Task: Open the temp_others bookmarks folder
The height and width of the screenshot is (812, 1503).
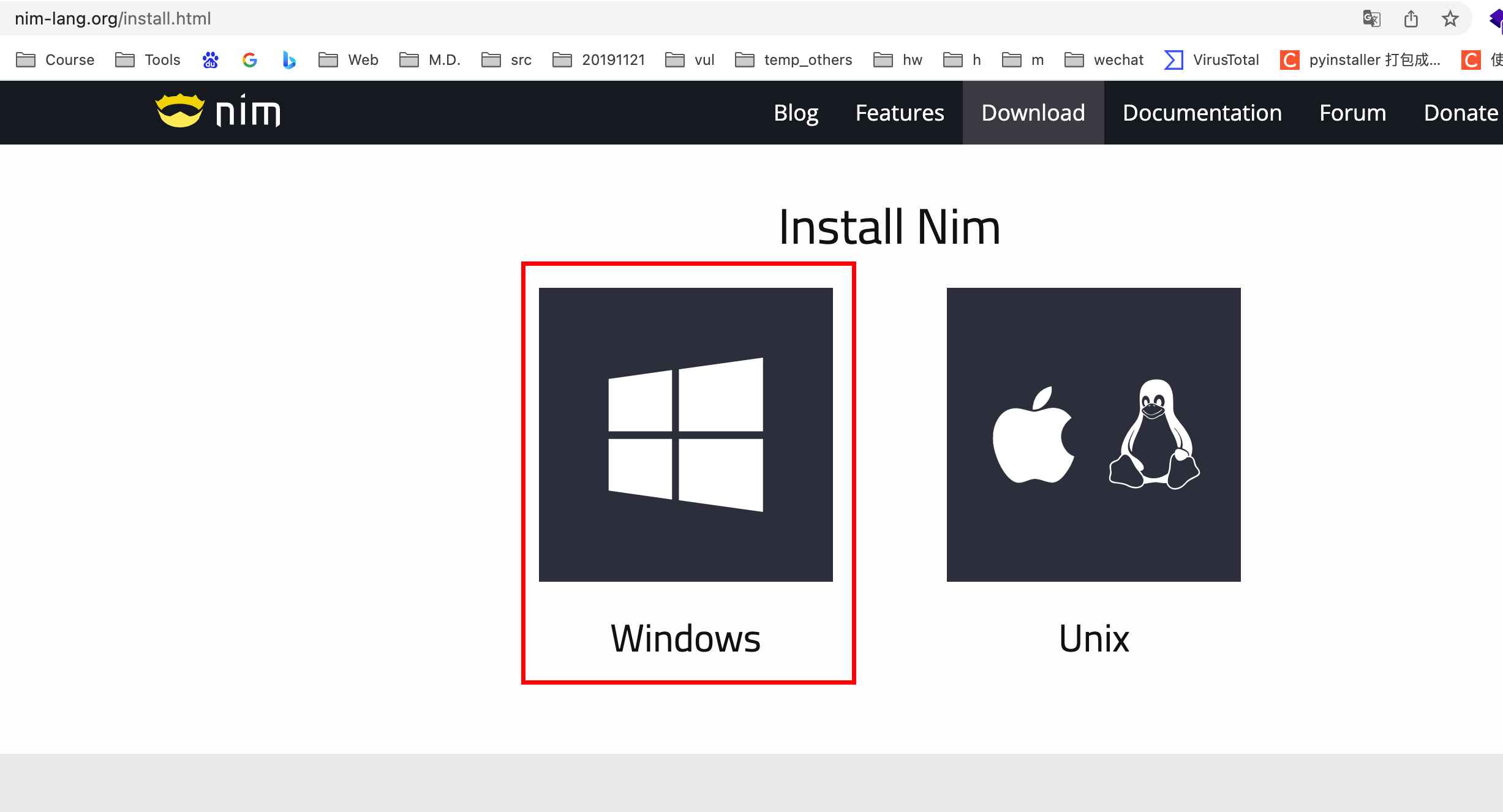Action: (x=793, y=59)
